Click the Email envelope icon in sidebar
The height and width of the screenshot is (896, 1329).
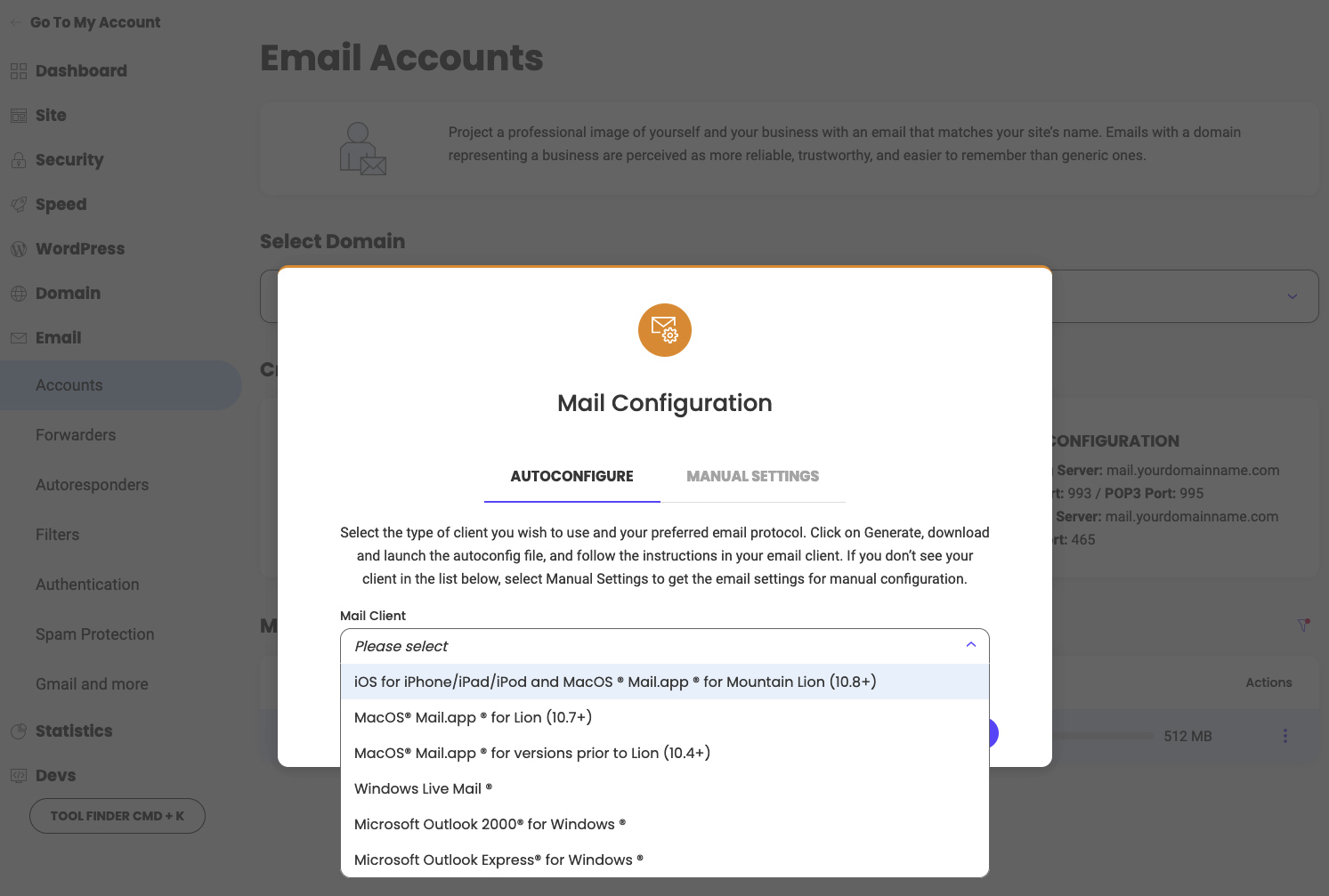(x=19, y=337)
